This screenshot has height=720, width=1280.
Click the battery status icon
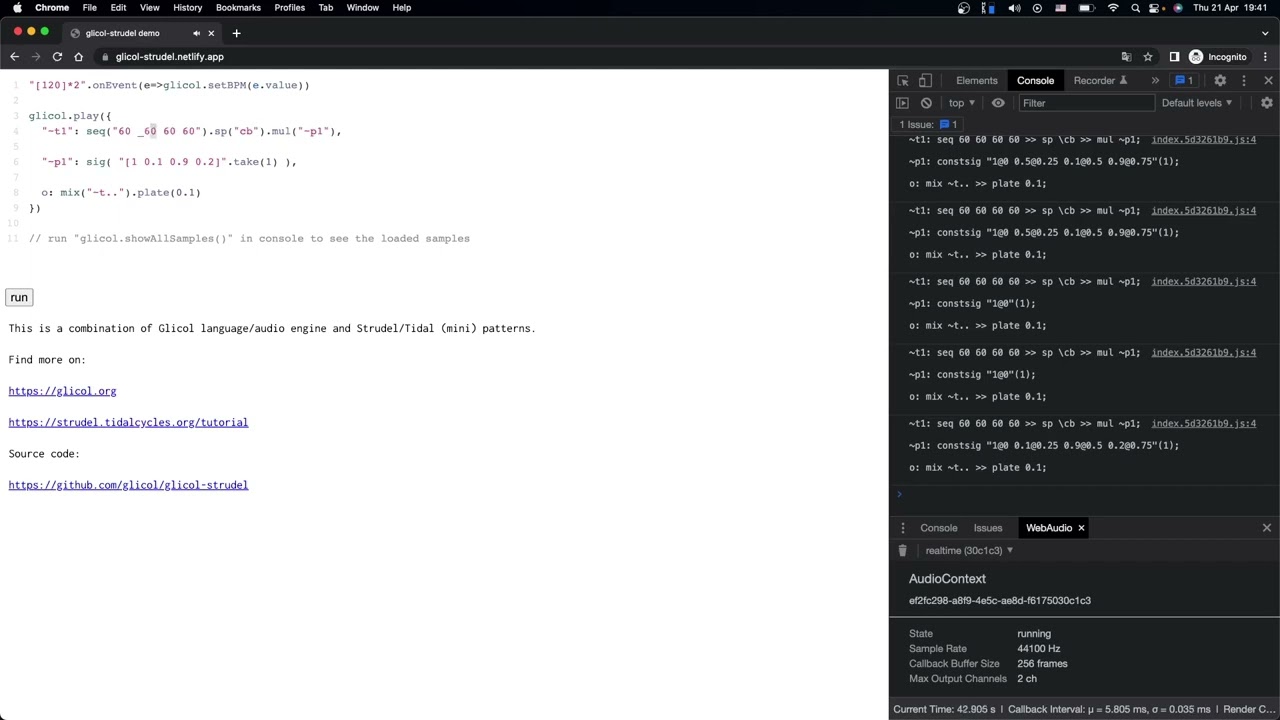[x=1086, y=8]
